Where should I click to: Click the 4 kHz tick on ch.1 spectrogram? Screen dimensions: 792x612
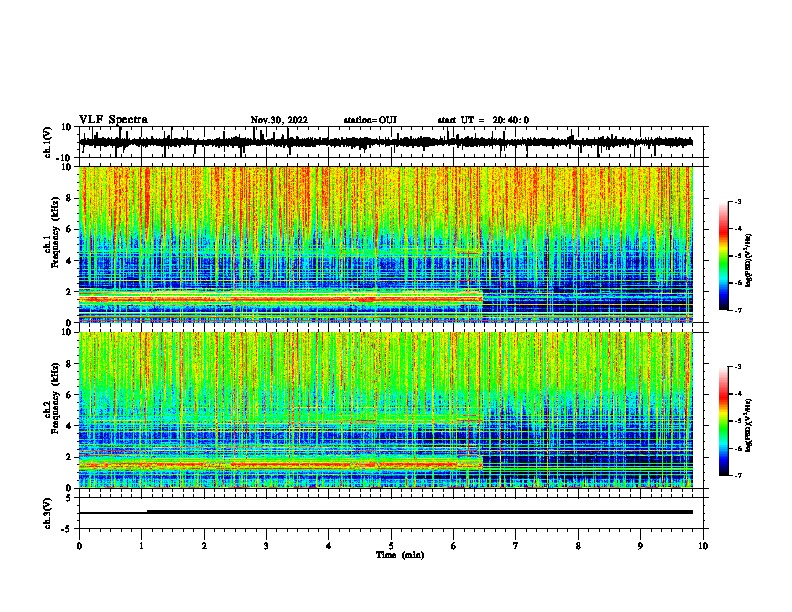(69, 261)
